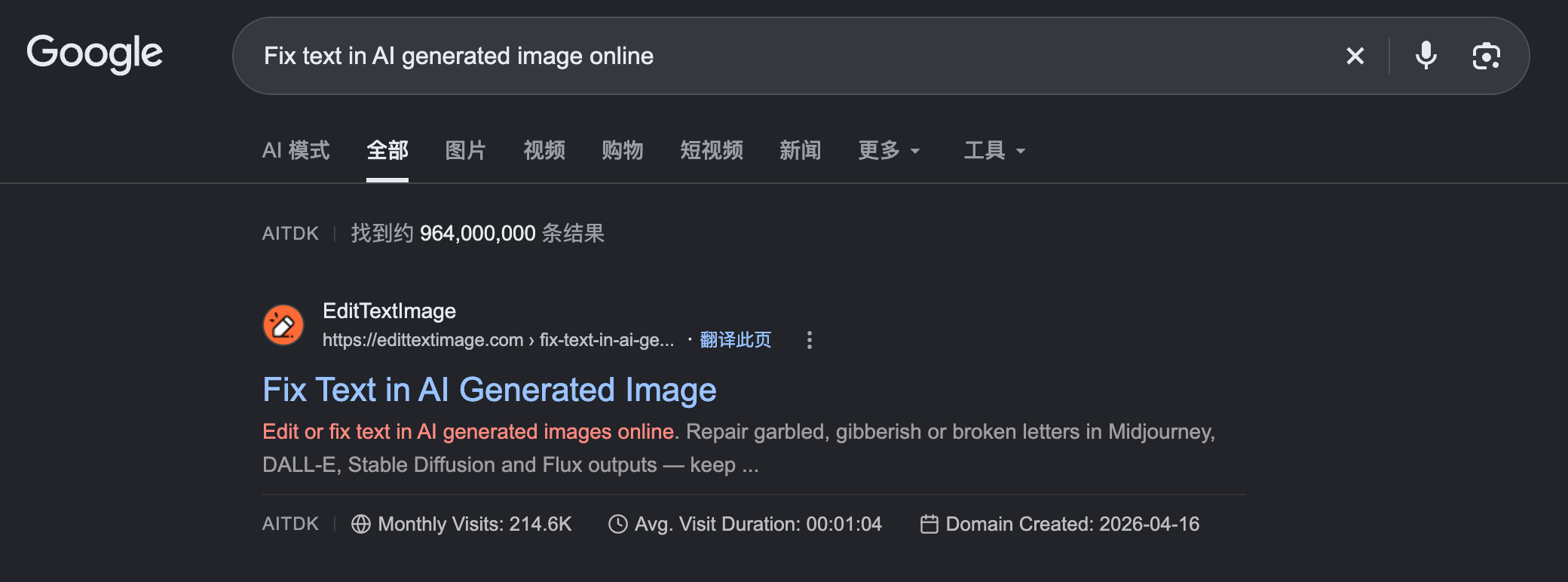Open the three-dot menu for EditTextImage result

point(810,340)
